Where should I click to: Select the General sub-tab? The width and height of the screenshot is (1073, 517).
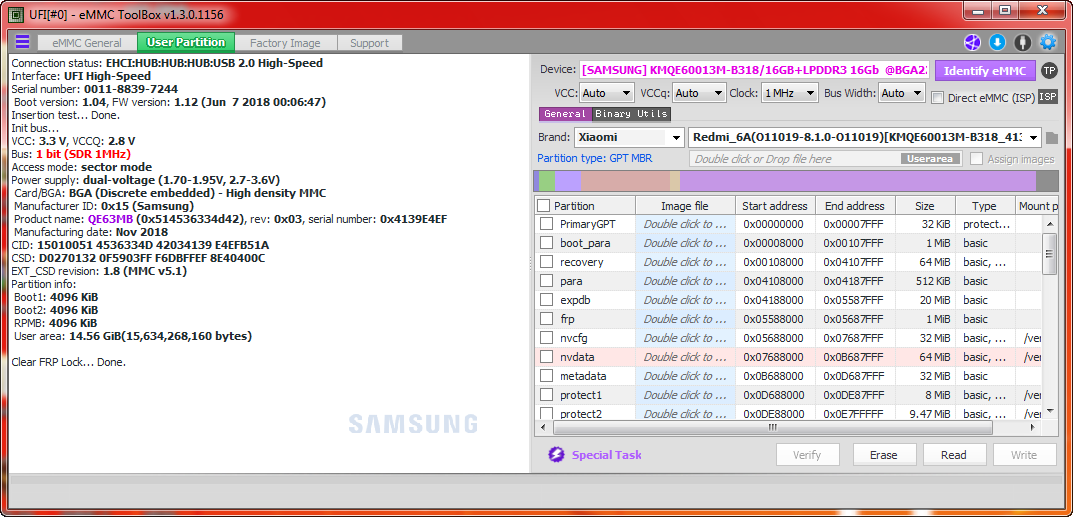tap(565, 114)
